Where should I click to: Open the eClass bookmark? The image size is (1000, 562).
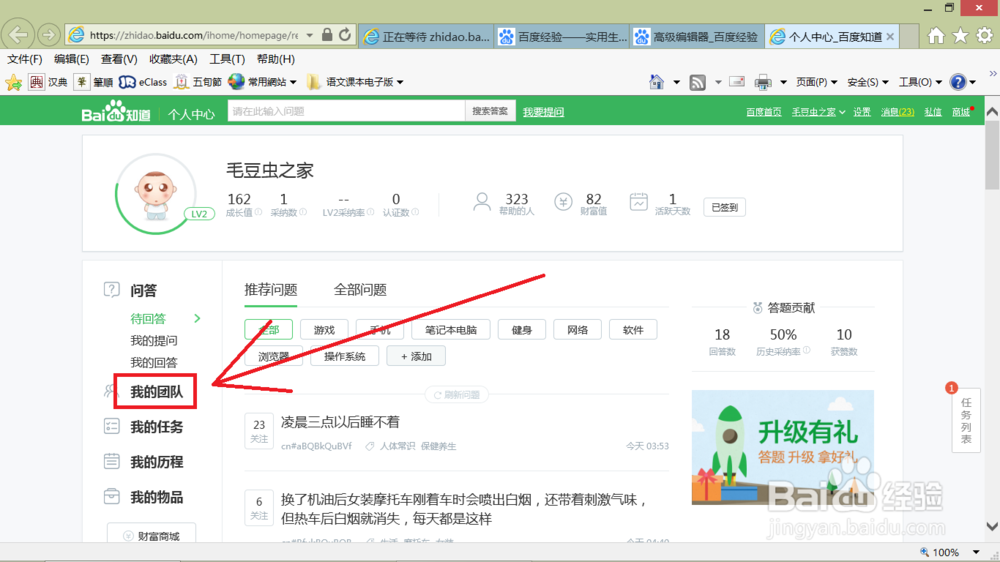click(143, 82)
